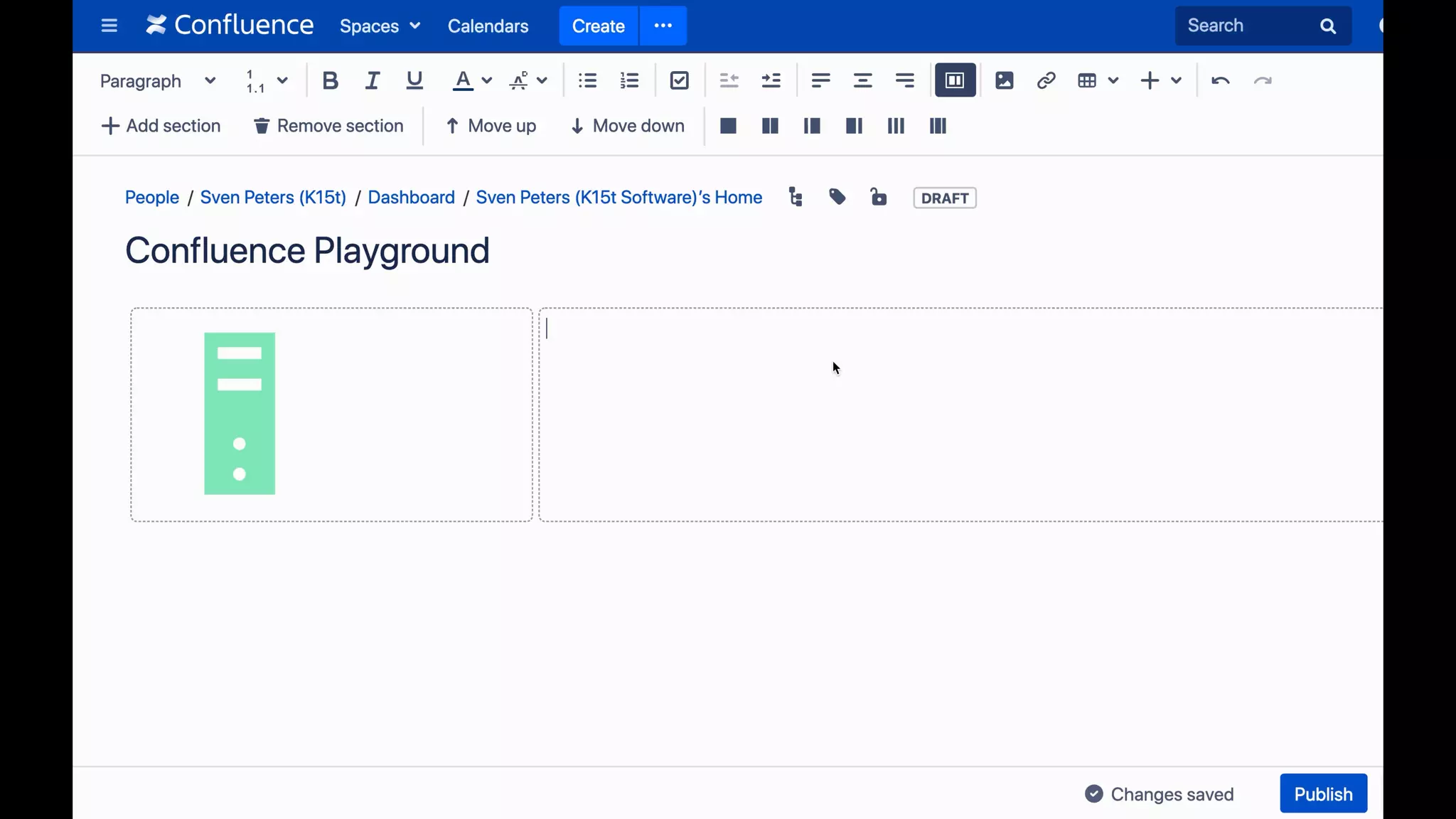The image size is (1456, 819).
Task: Insert an image with the picture icon
Action: [1004, 81]
